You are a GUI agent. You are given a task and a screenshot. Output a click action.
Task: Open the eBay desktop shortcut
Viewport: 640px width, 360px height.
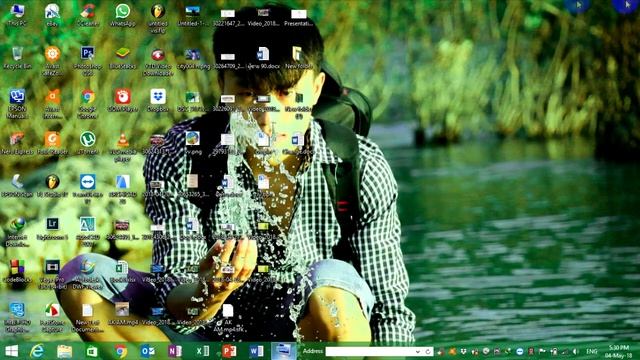pos(52,15)
